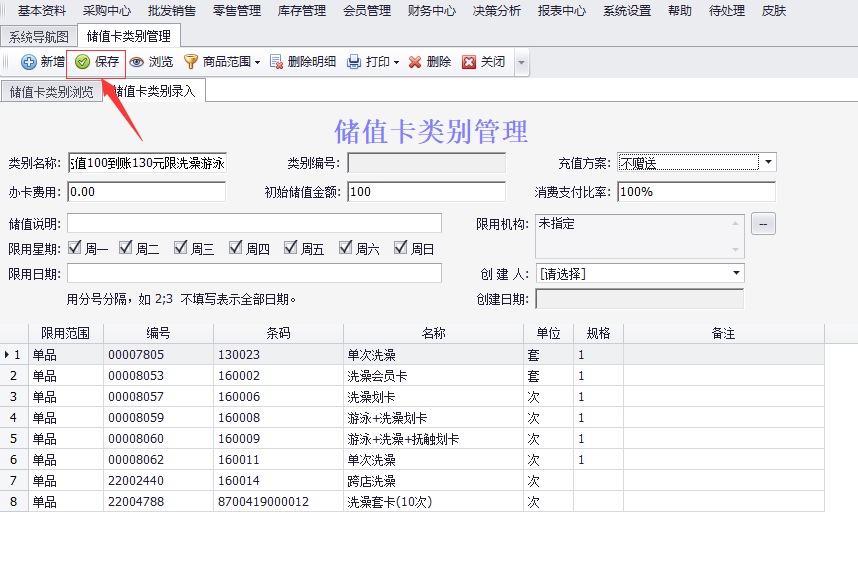This screenshot has width=858, height=566.
Task: Open the 决策分析 menu
Action: [x=497, y=10]
